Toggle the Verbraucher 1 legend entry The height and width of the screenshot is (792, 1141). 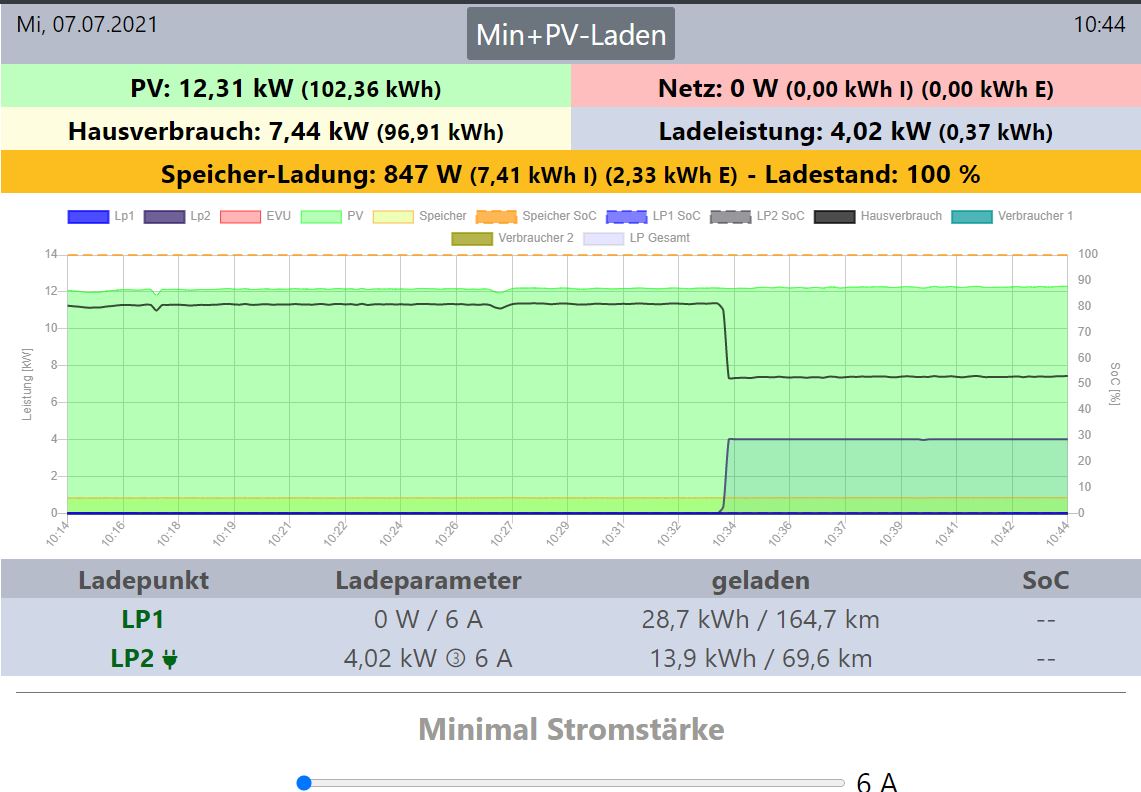point(1011,216)
